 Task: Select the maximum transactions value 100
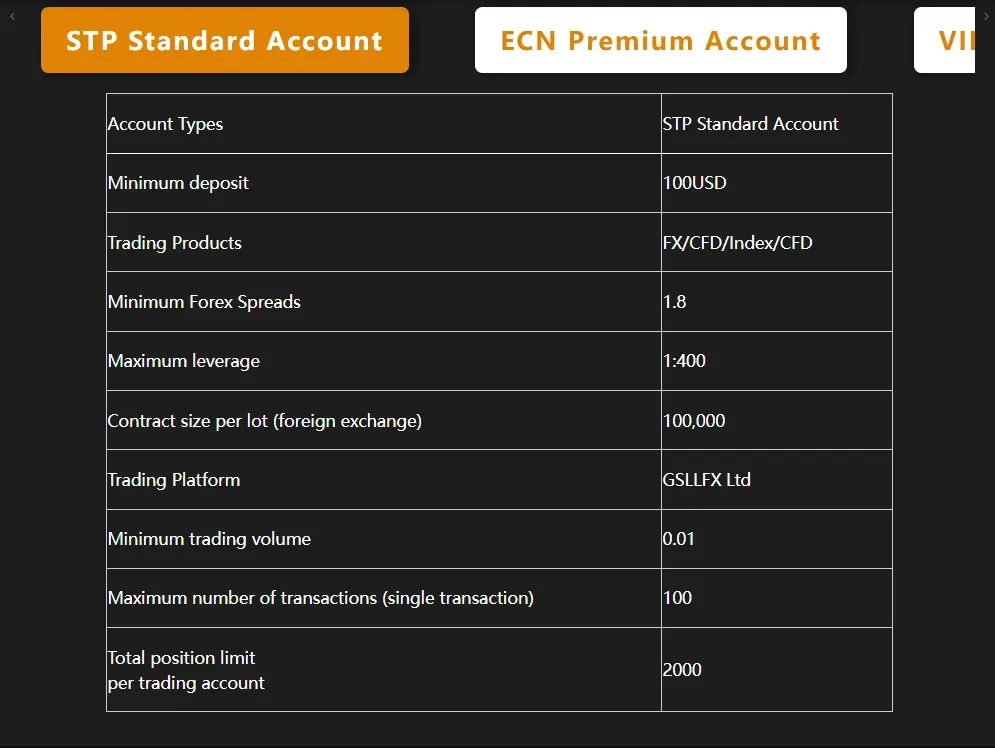pos(677,597)
